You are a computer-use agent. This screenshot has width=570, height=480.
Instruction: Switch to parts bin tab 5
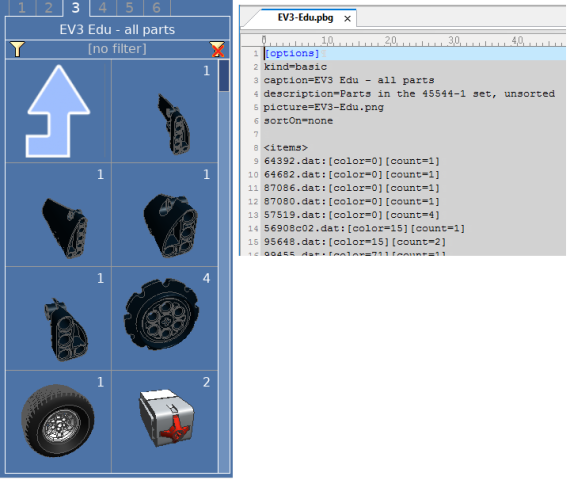pos(129,8)
